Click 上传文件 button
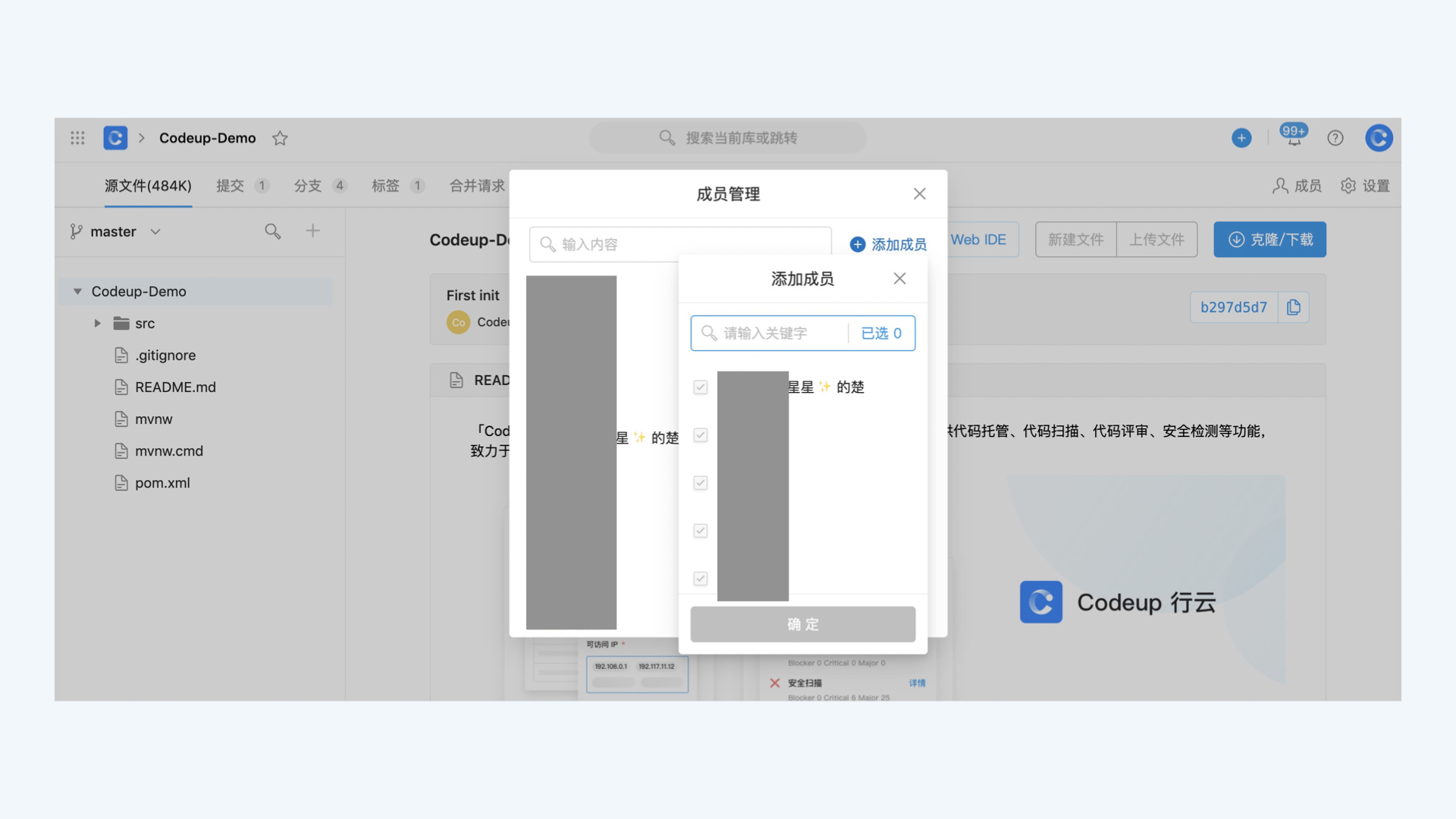This screenshot has height=819, width=1456. click(1157, 240)
